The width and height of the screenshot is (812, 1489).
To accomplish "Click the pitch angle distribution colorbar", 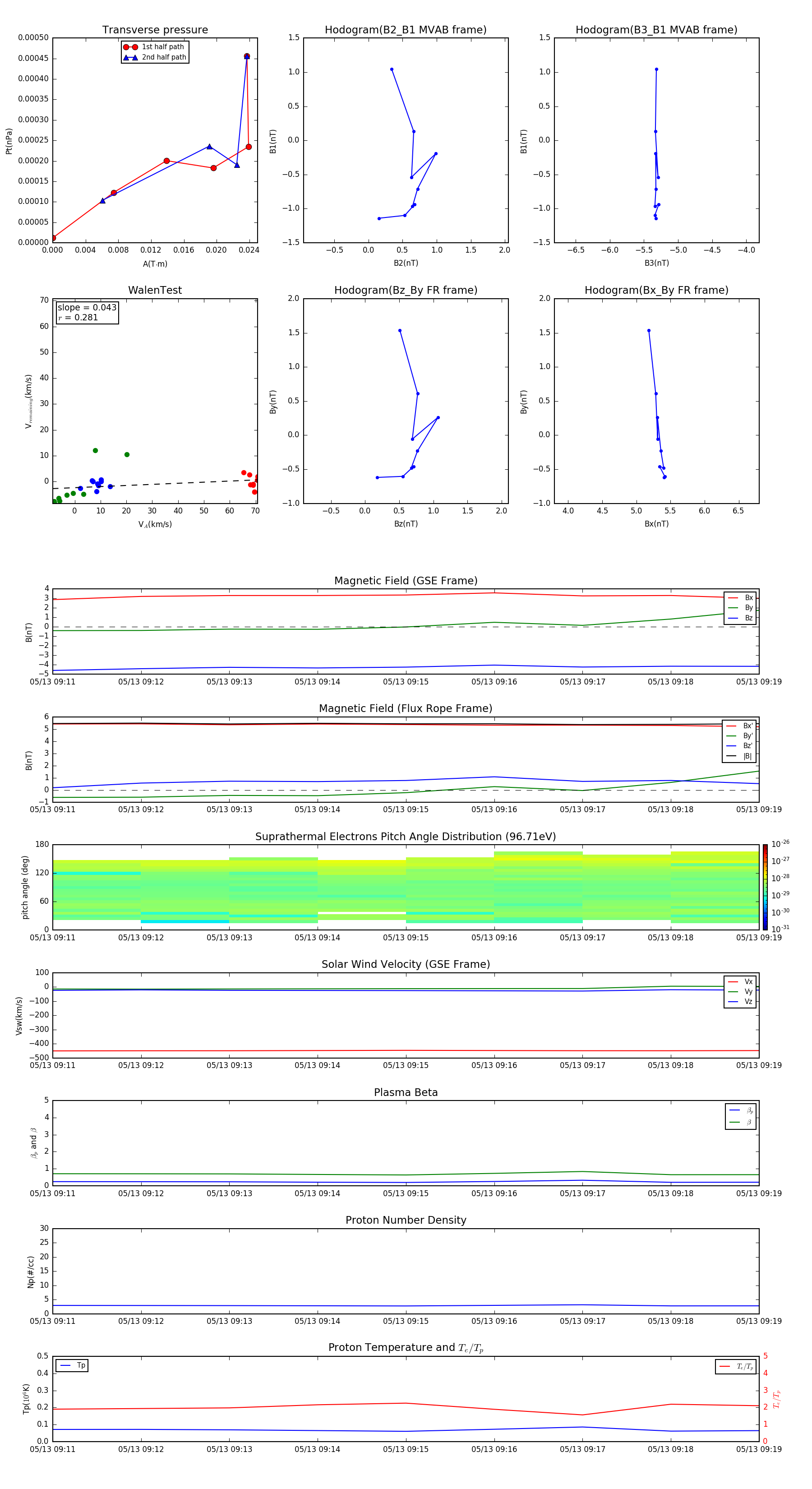I will point(765,887).
